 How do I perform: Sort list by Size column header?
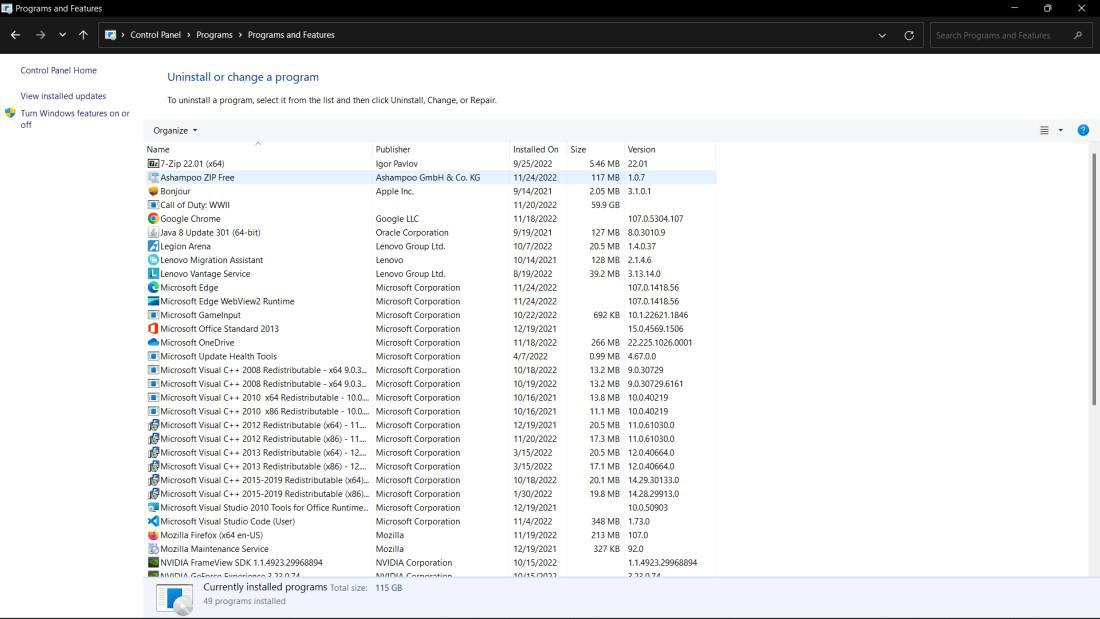596,149
